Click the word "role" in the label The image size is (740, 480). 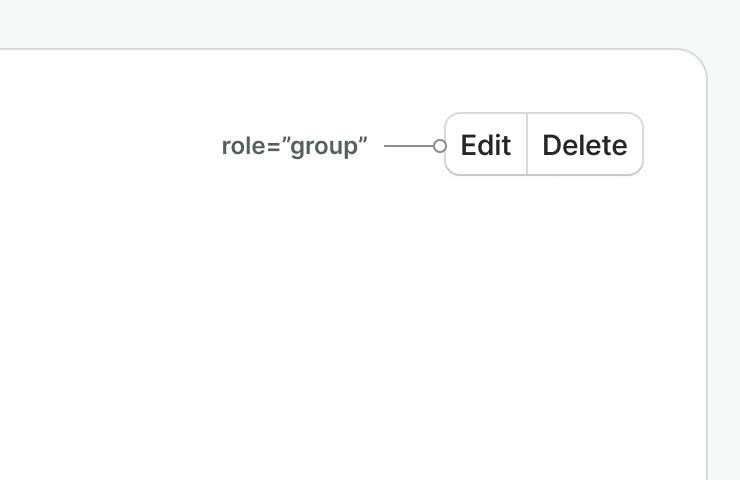pos(244,146)
